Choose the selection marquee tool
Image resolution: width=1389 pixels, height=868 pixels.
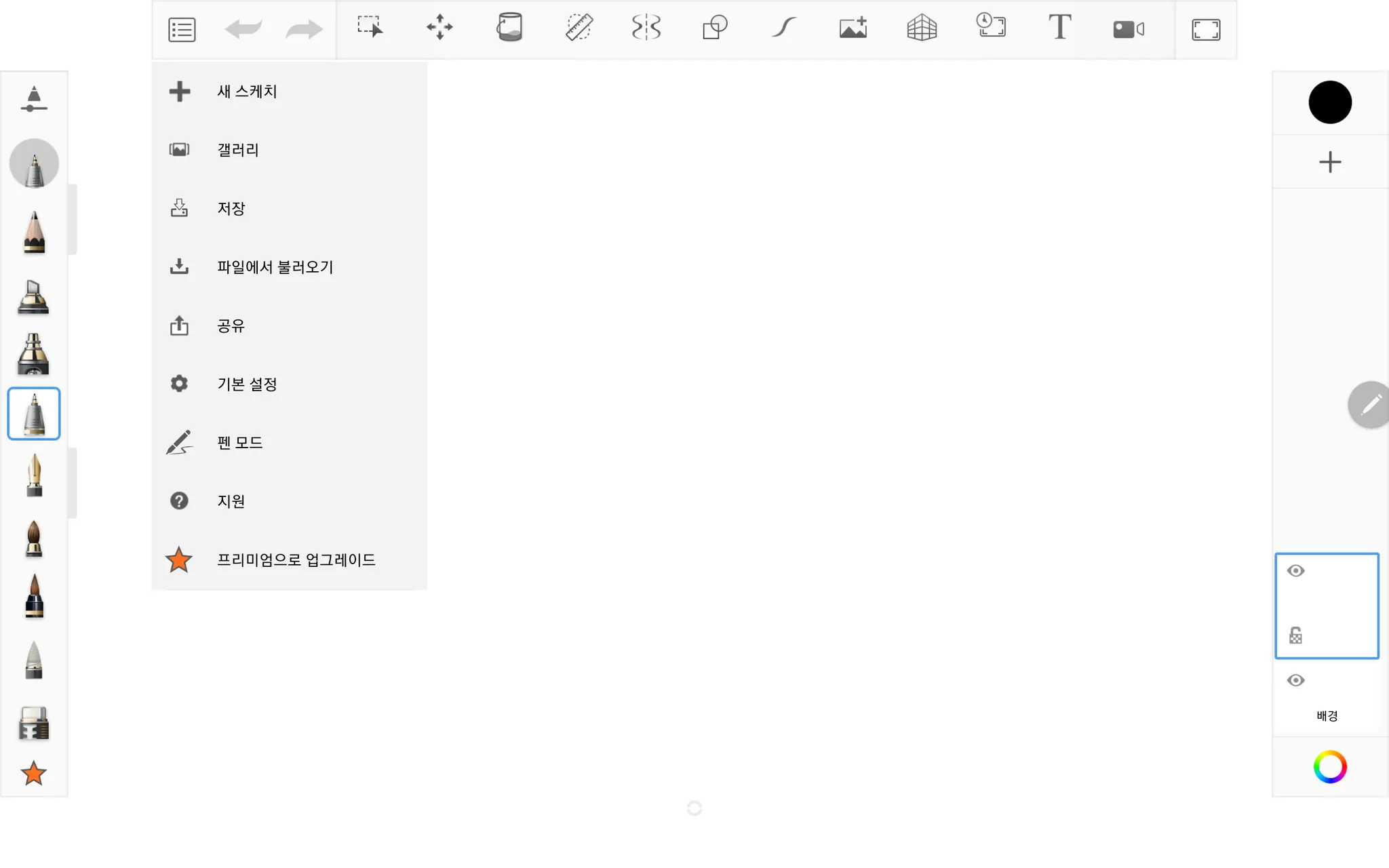coord(370,28)
